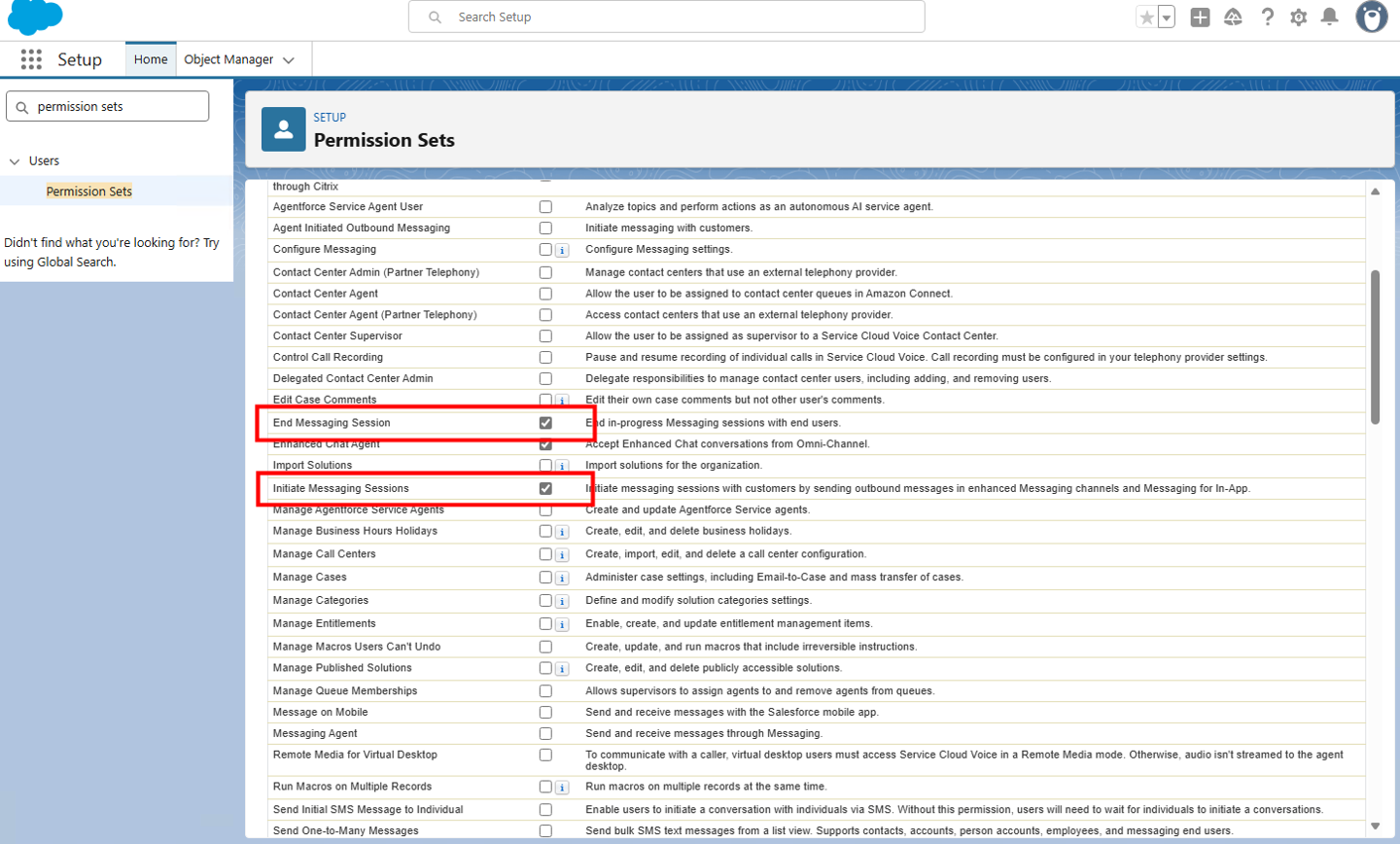Expand the Object Manager dropdown chevron
This screenshot has width=1400, height=844.
tap(289, 60)
